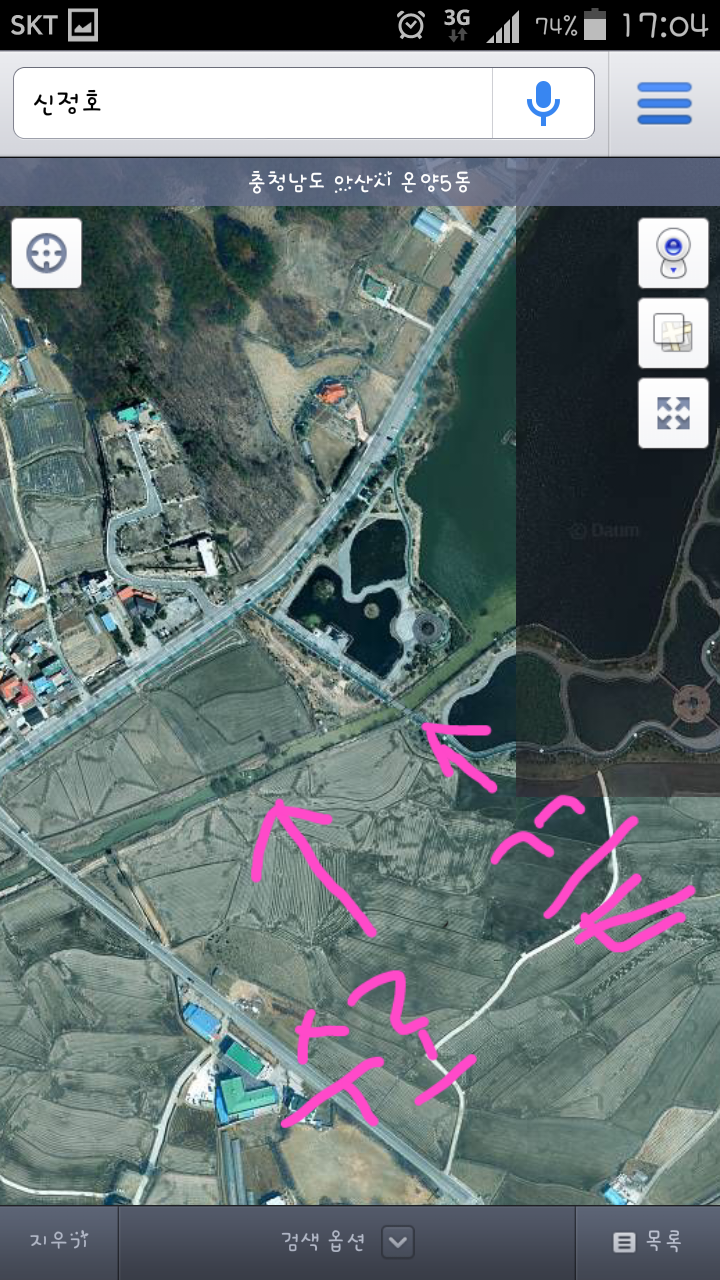This screenshot has height=1280, width=720.
Task: Tap the battery status icon
Action: (x=595, y=25)
